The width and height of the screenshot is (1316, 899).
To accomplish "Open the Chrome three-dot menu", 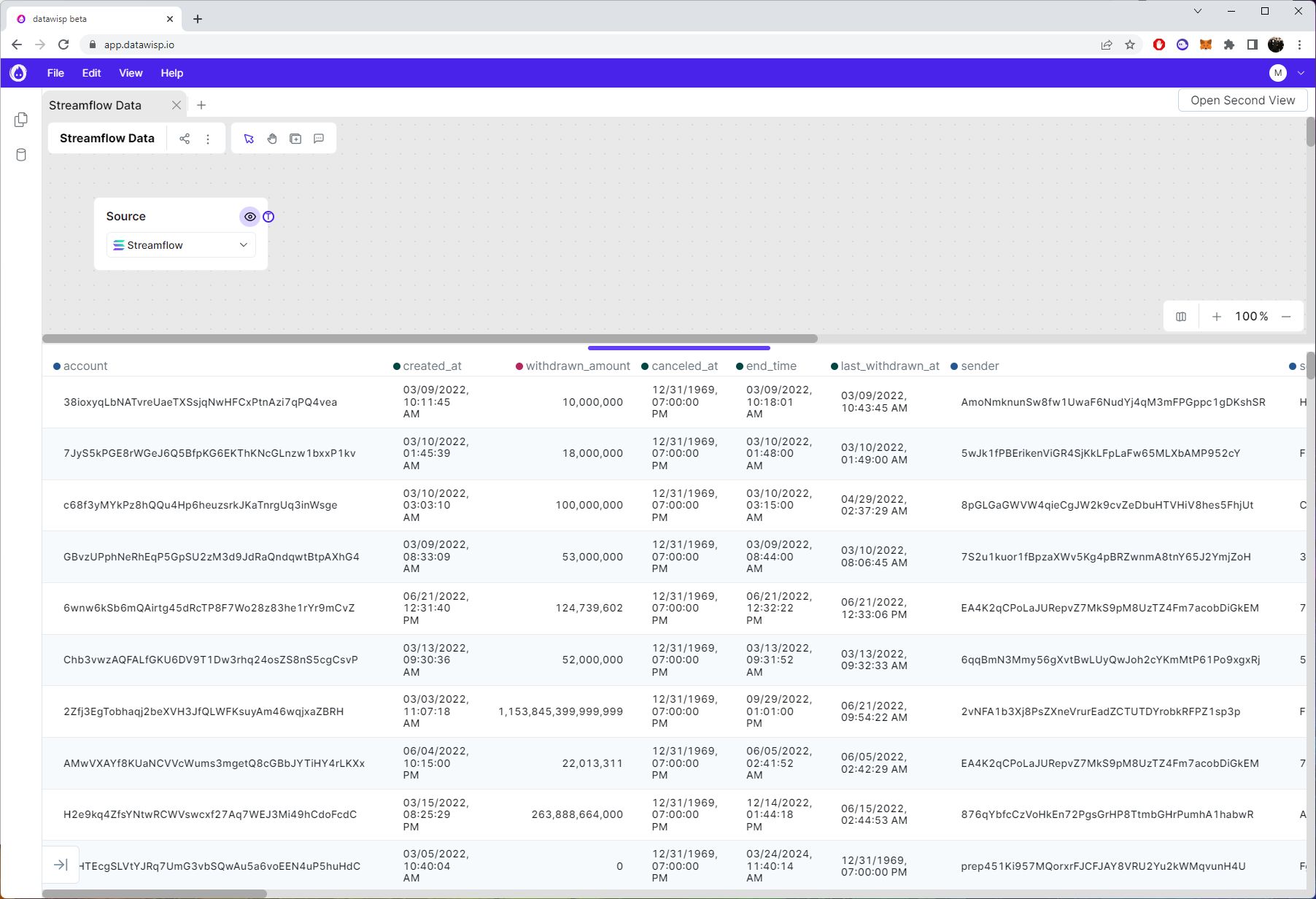I will (1299, 45).
